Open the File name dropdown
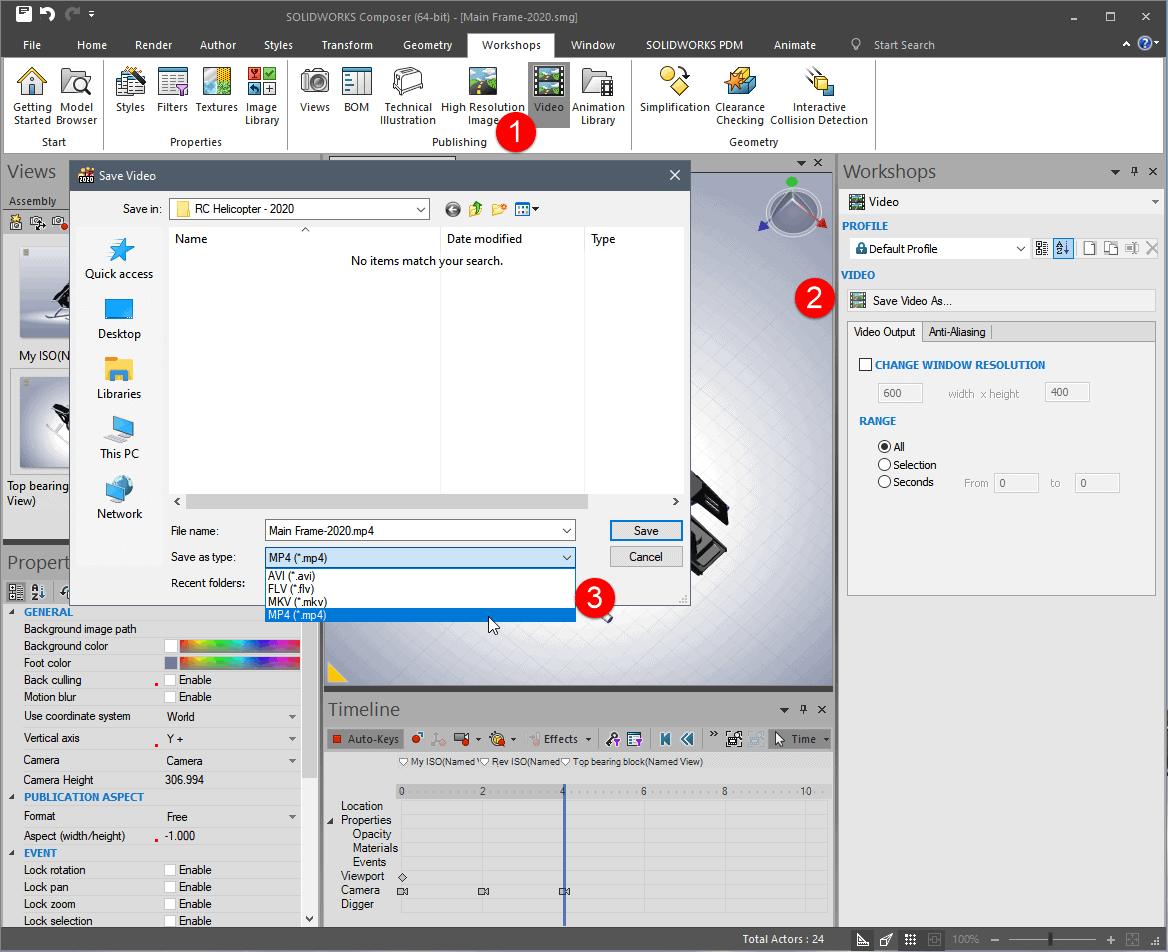This screenshot has width=1168, height=952. [567, 531]
